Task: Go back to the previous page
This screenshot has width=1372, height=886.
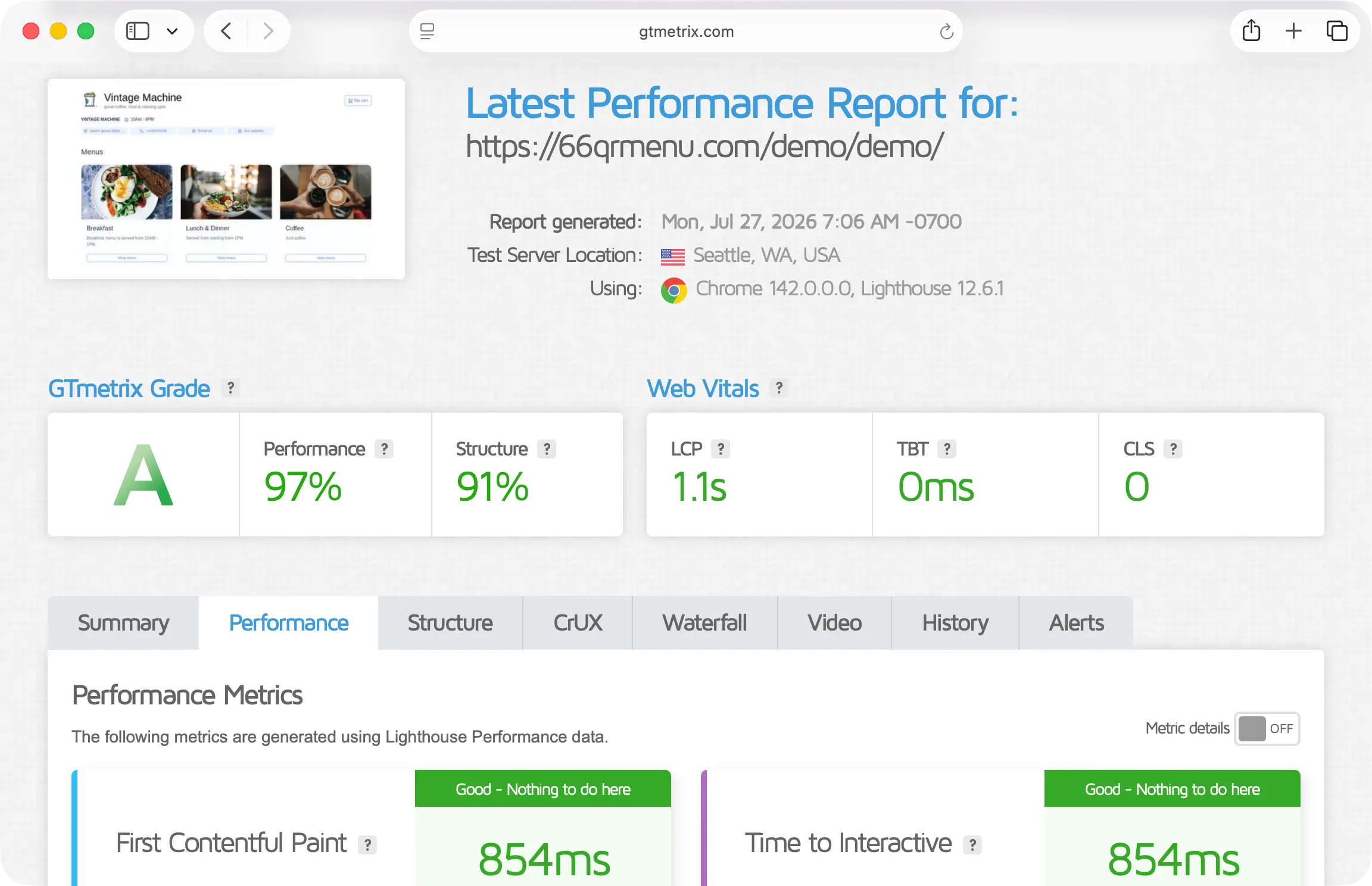Action: 226,31
